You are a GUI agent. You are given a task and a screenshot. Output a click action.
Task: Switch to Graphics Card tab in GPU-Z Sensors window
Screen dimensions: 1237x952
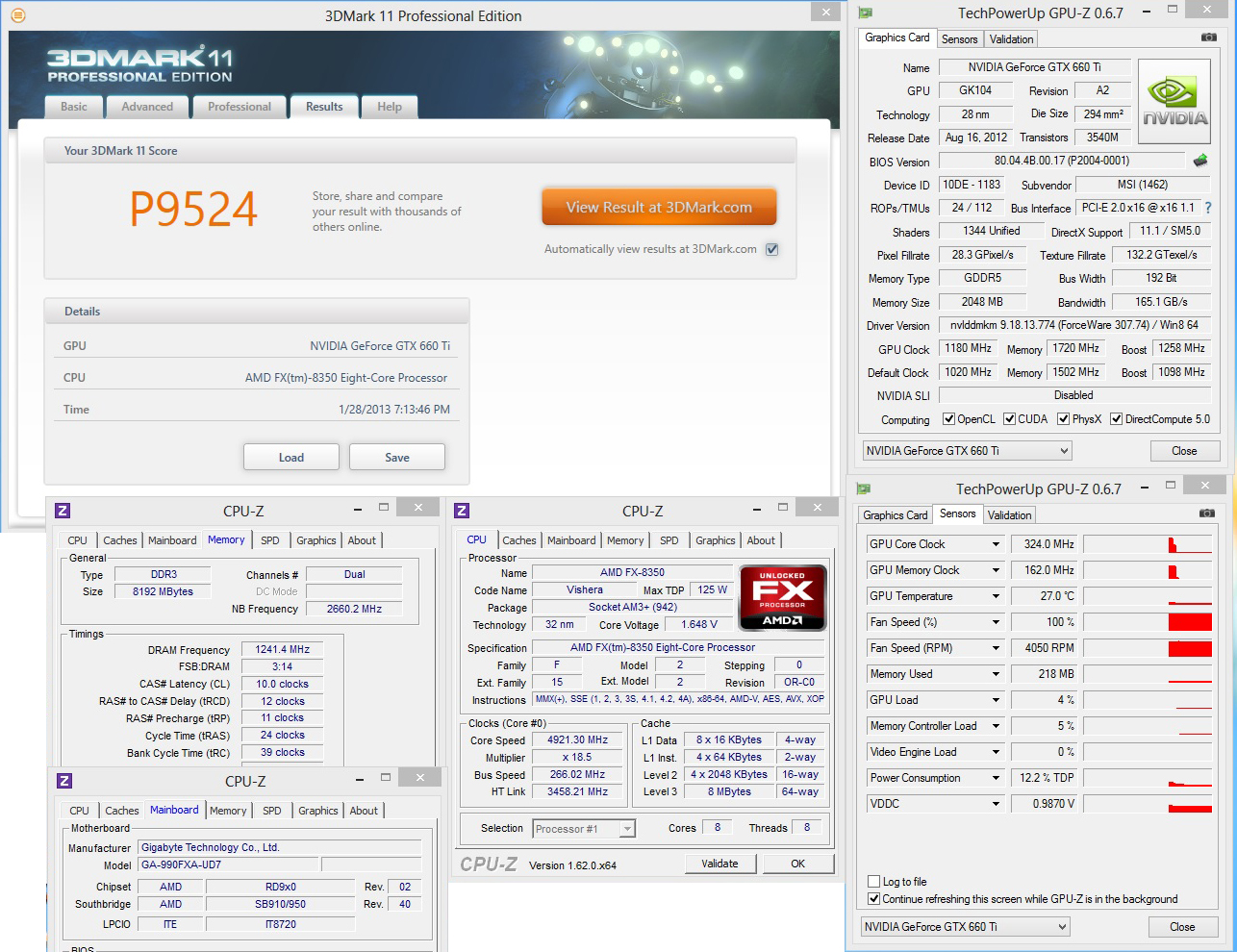[896, 515]
